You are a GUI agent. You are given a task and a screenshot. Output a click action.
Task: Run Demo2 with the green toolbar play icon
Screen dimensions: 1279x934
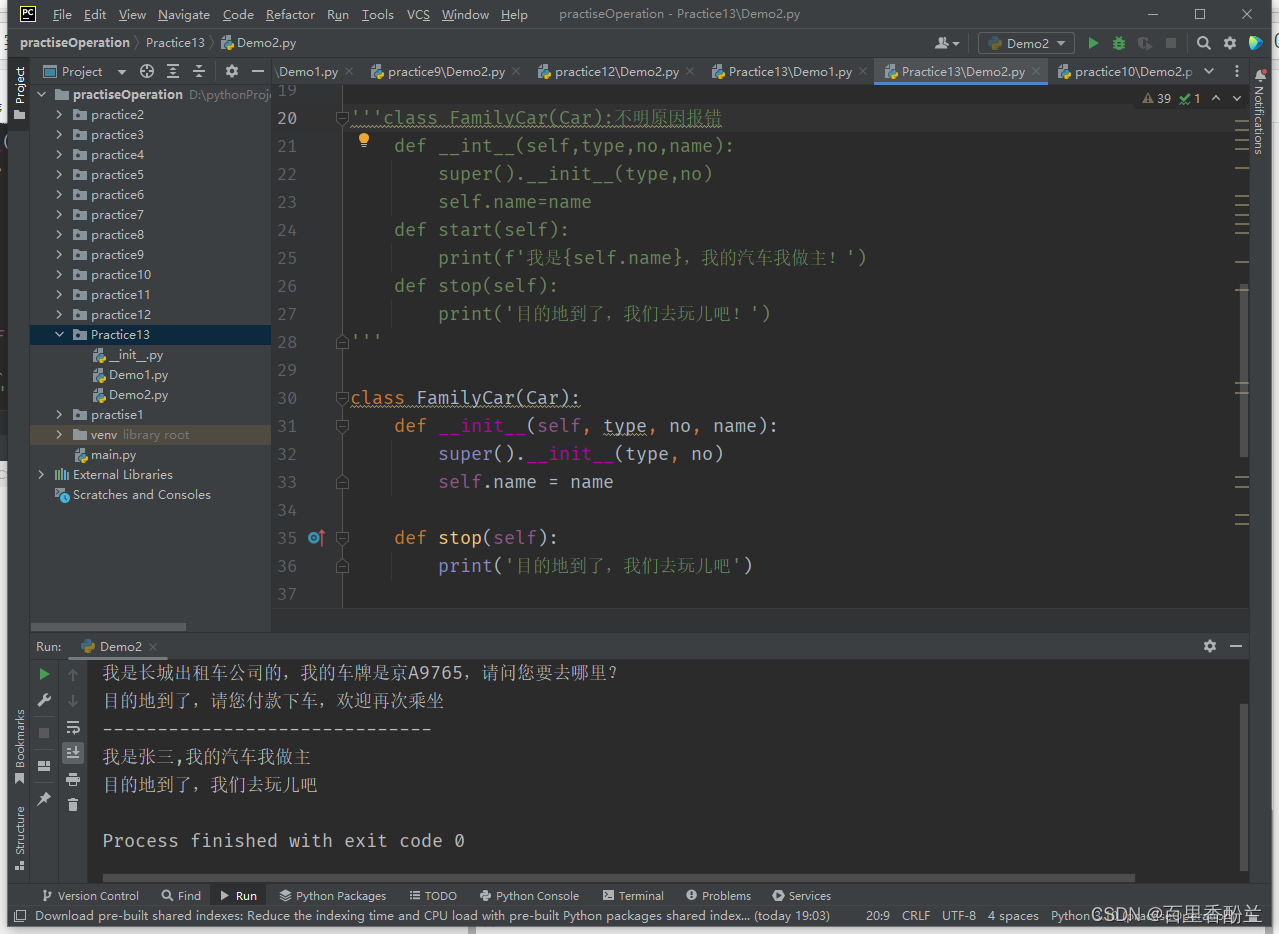click(1093, 43)
